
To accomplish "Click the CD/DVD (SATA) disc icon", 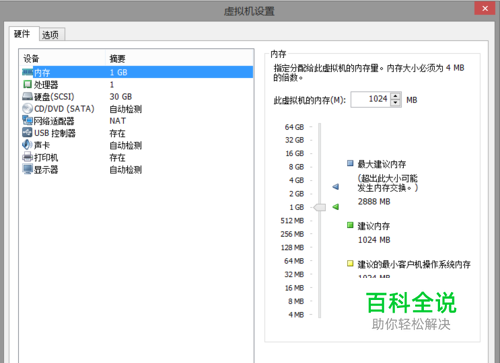I will (27, 109).
